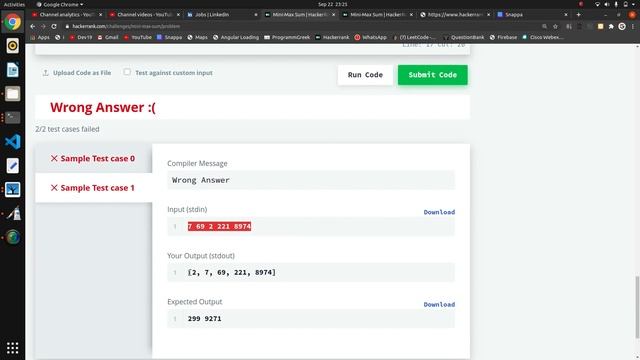Open the YouTube bookmark
Viewport: 640px width, 360px height.
(x=138, y=37)
